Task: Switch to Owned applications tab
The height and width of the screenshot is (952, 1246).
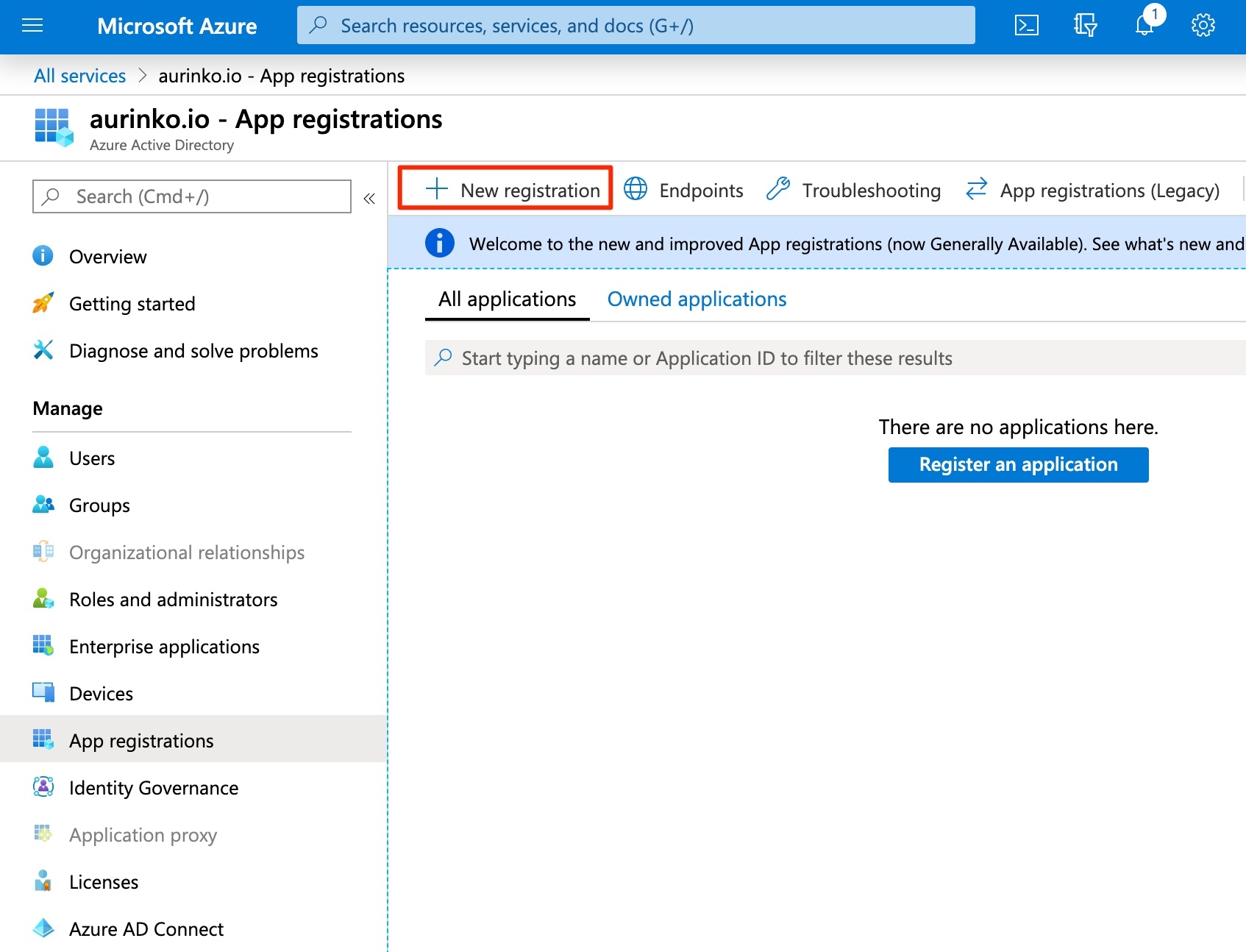Action: point(697,299)
